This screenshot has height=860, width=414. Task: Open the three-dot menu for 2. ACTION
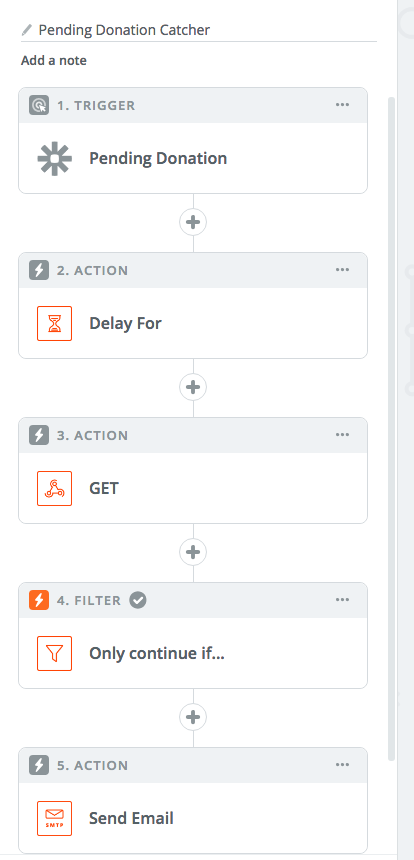(x=342, y=270)
